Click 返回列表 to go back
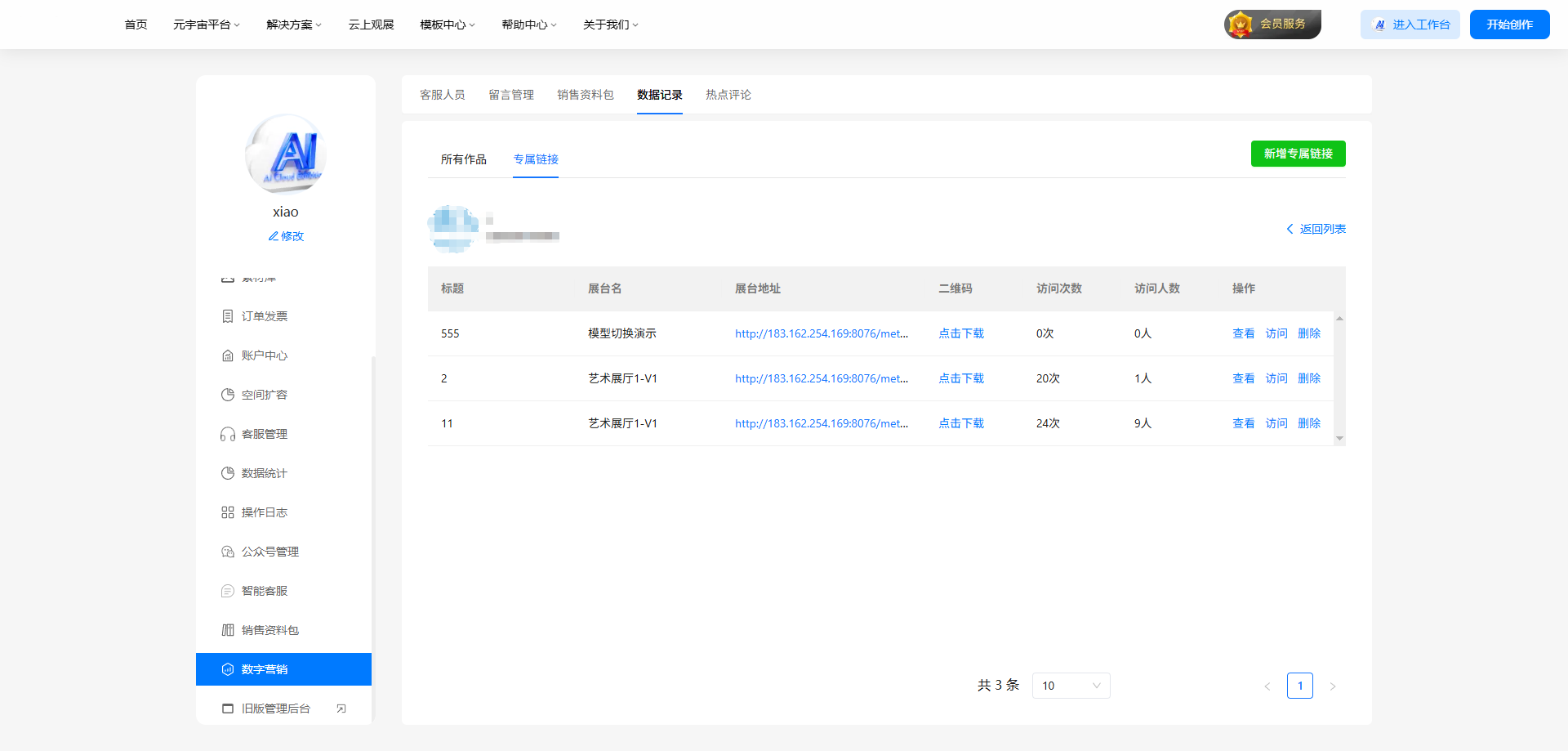1568x751 pixels. (x=1316, y=229)
